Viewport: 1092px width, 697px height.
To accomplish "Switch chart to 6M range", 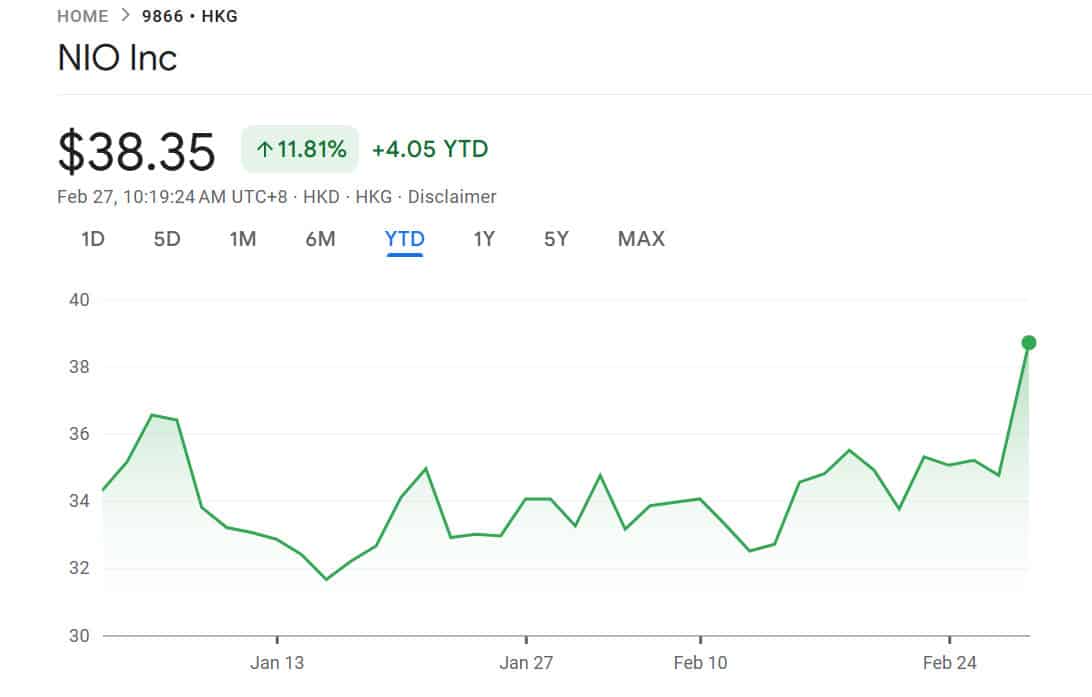I will (x=320, y=239).
